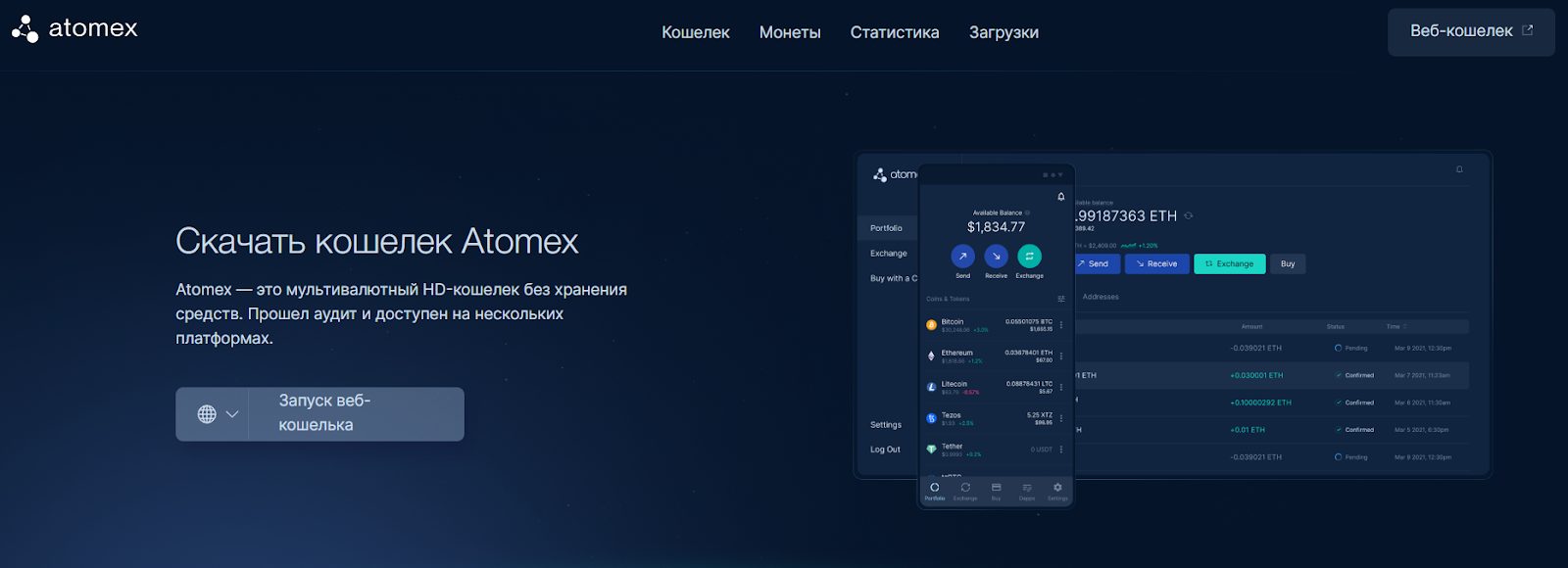Click the Confirmed checkmark on the Mar 7 row
This screenshot has width=1568, height=568.
coord(1339,375)
